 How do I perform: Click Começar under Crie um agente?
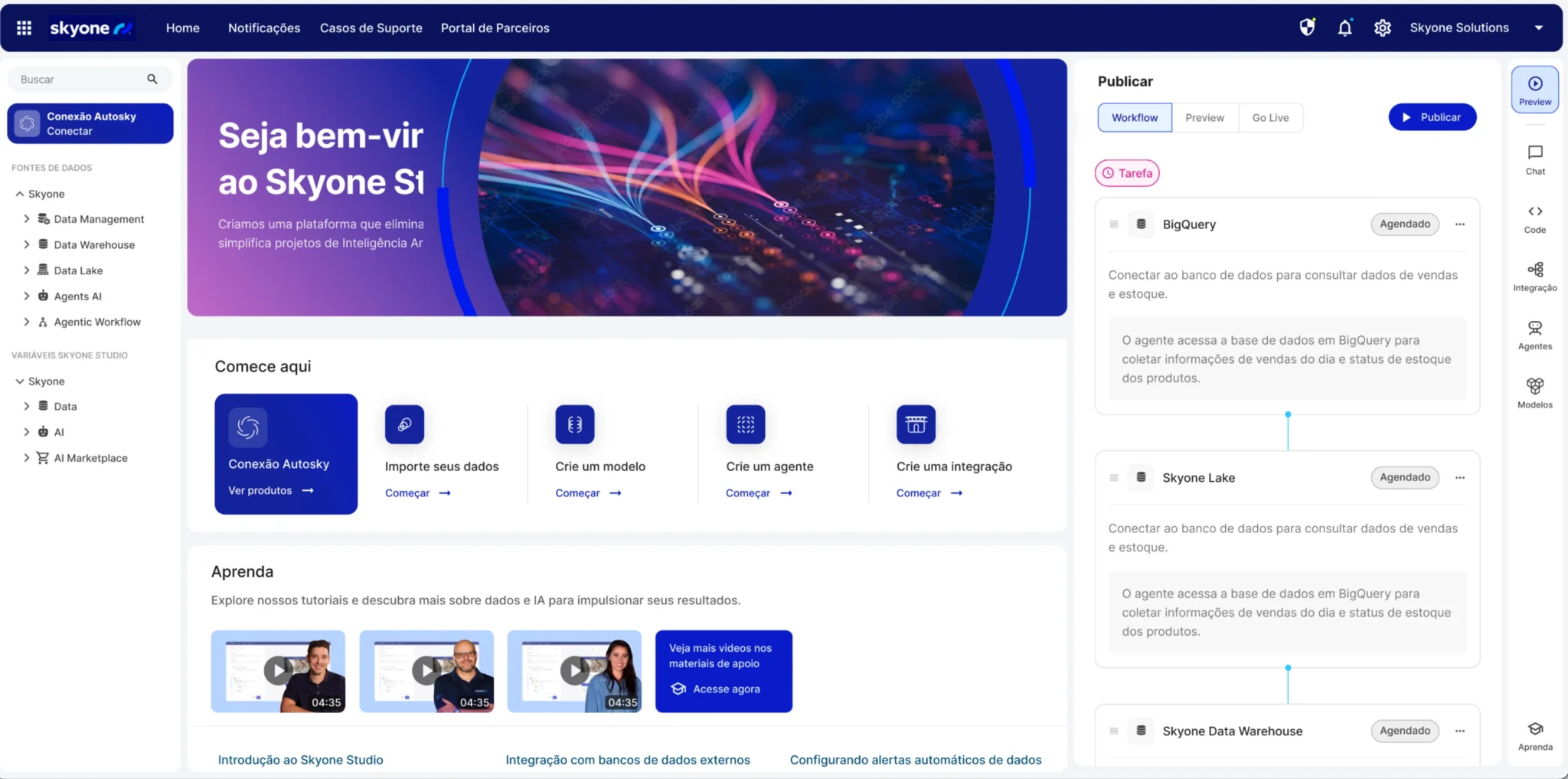(759, 493)
